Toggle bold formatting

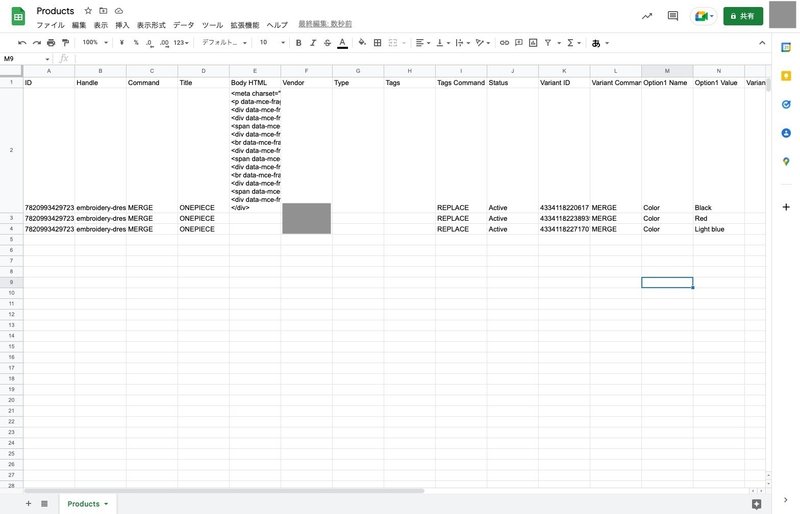pos(298,43)
